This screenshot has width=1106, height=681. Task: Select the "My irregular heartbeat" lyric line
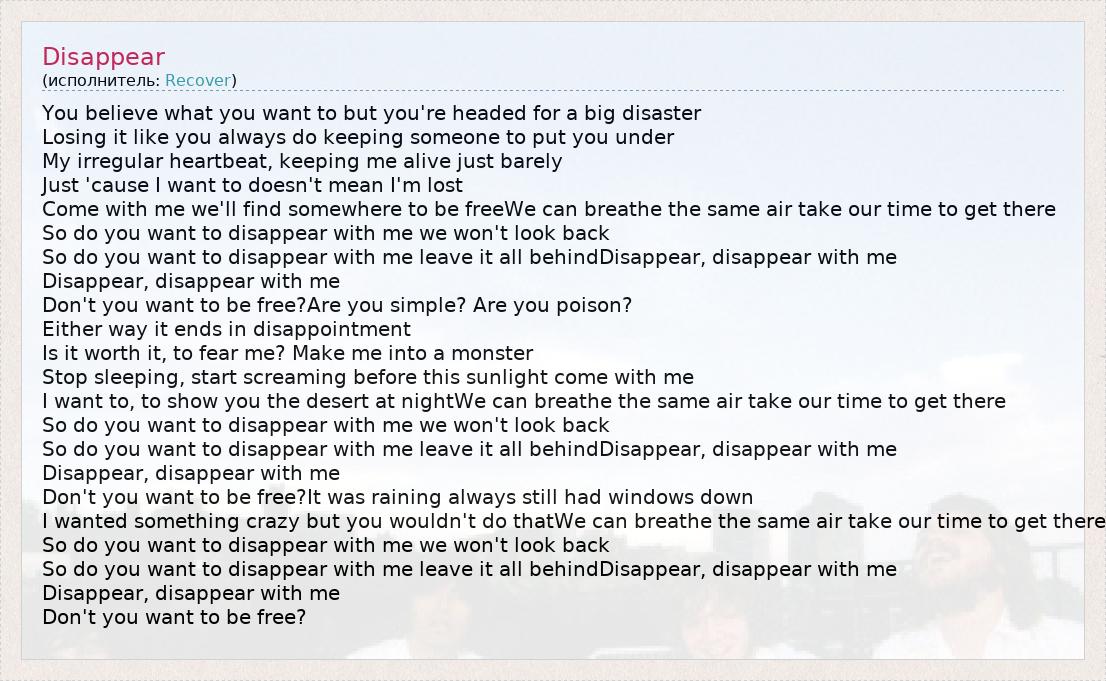click(x=302, y=161)
